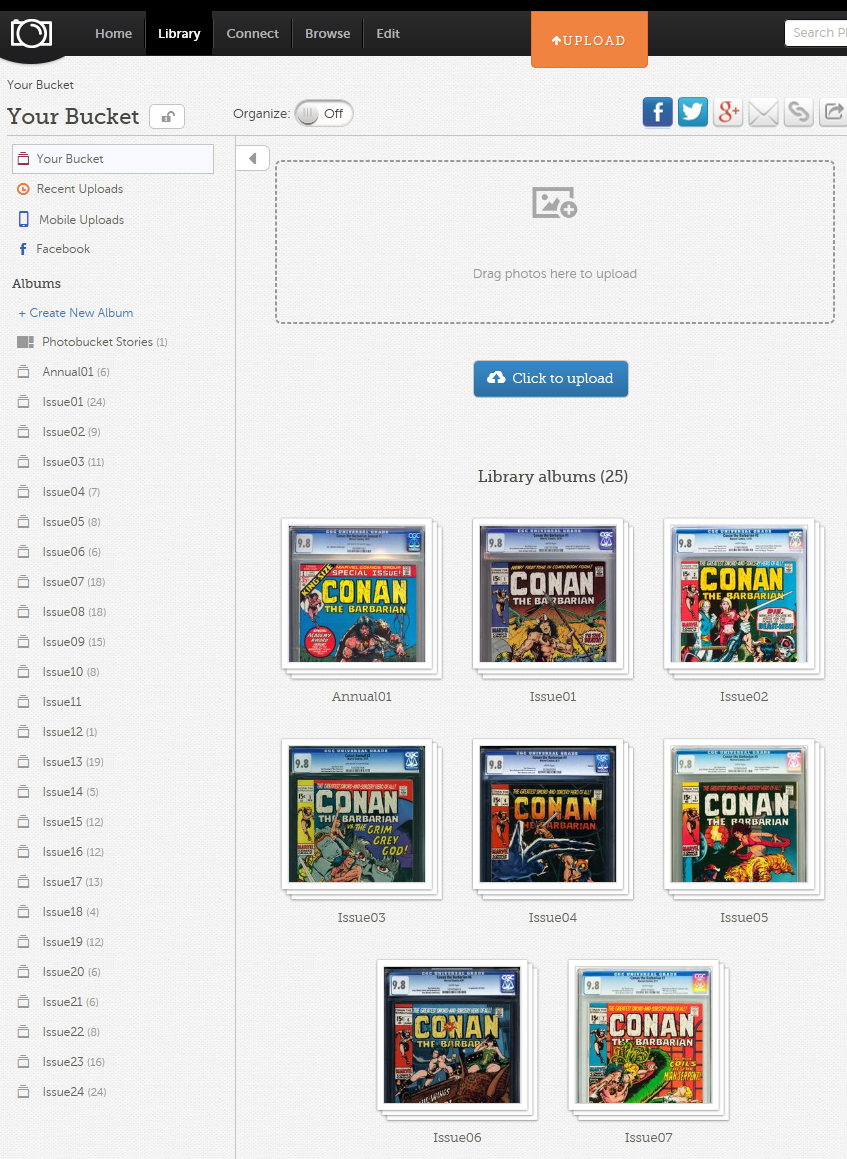Click the Photobucket Stories icon in sidebar

(x=25, y=342)
